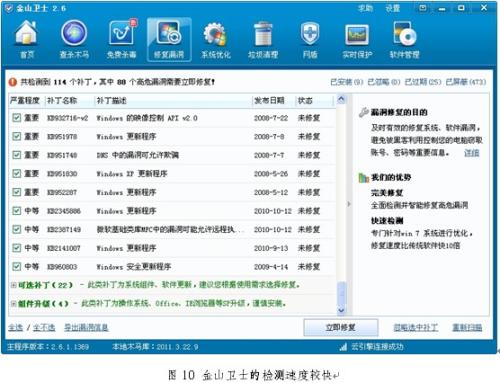
Task: Uncheck the KB960803 patch checkbox
Action: click(x=16, y=267)
